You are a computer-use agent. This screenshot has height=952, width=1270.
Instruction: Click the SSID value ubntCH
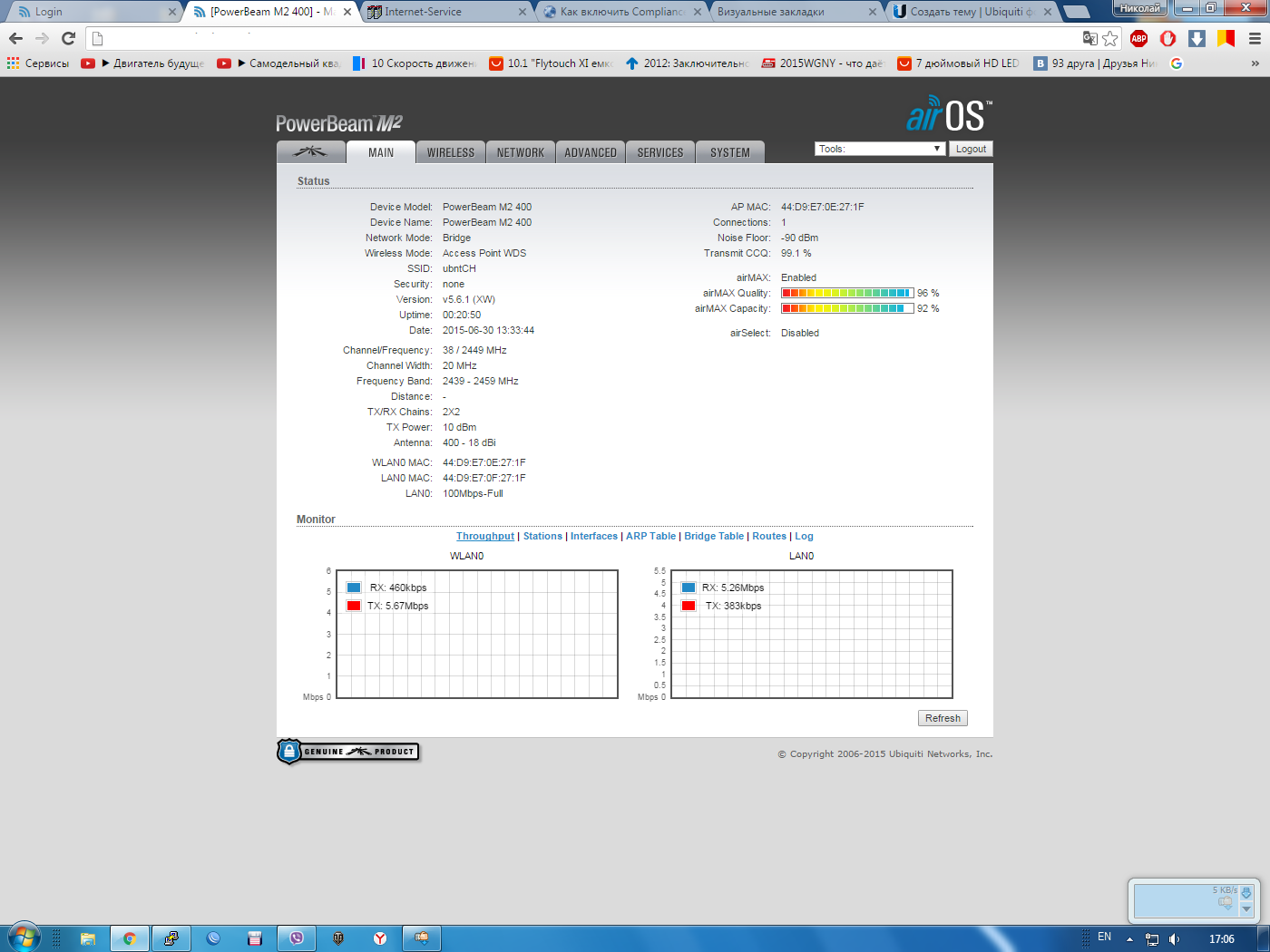459,268
